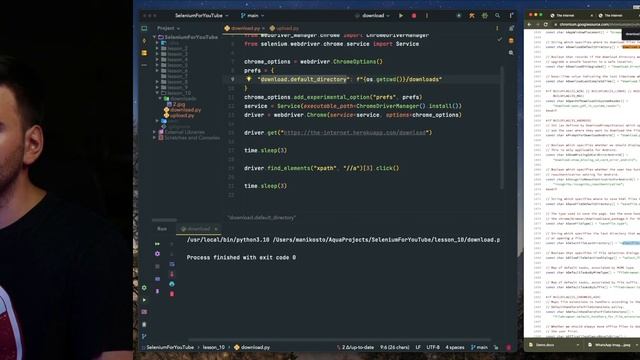
Task: Go back in the Chrome window
Action: click(529, 24)
